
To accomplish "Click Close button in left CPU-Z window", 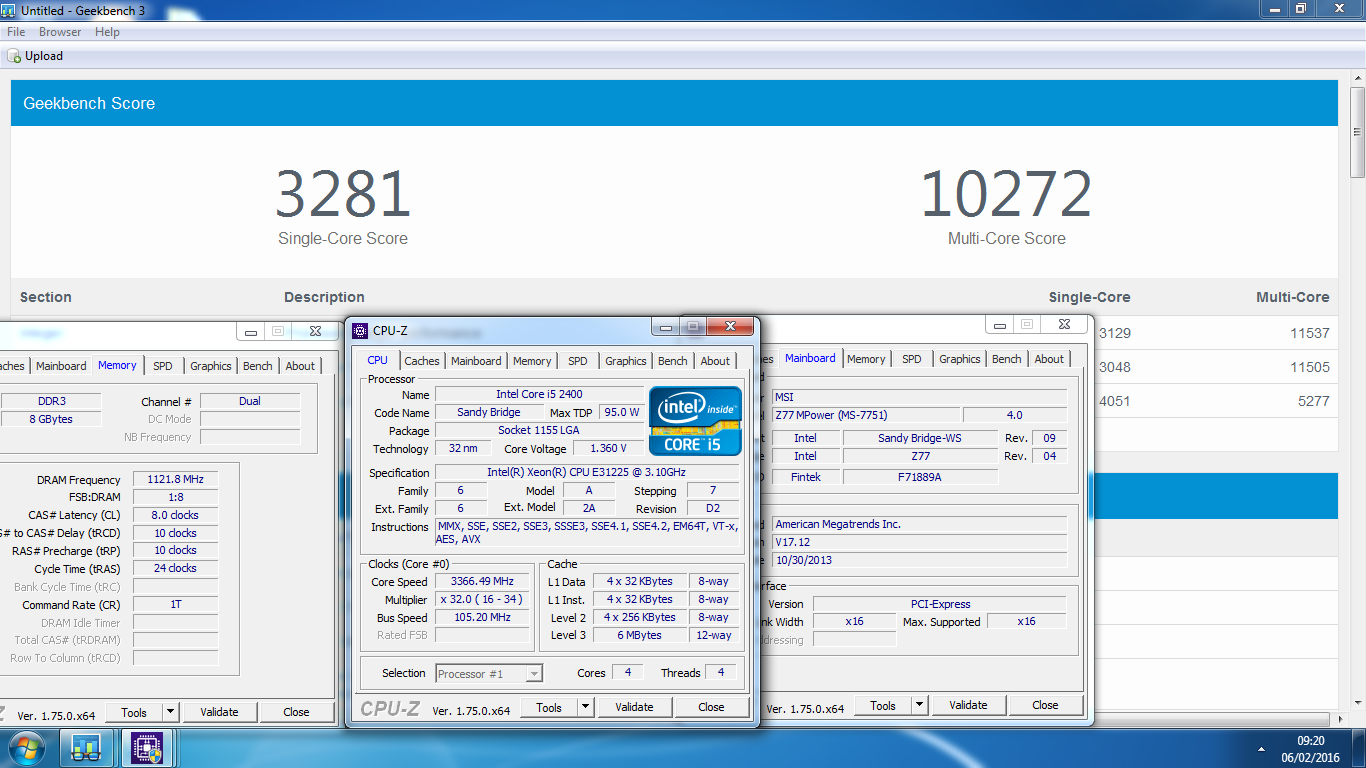I will pyautogui.click(x=296, y=713).
